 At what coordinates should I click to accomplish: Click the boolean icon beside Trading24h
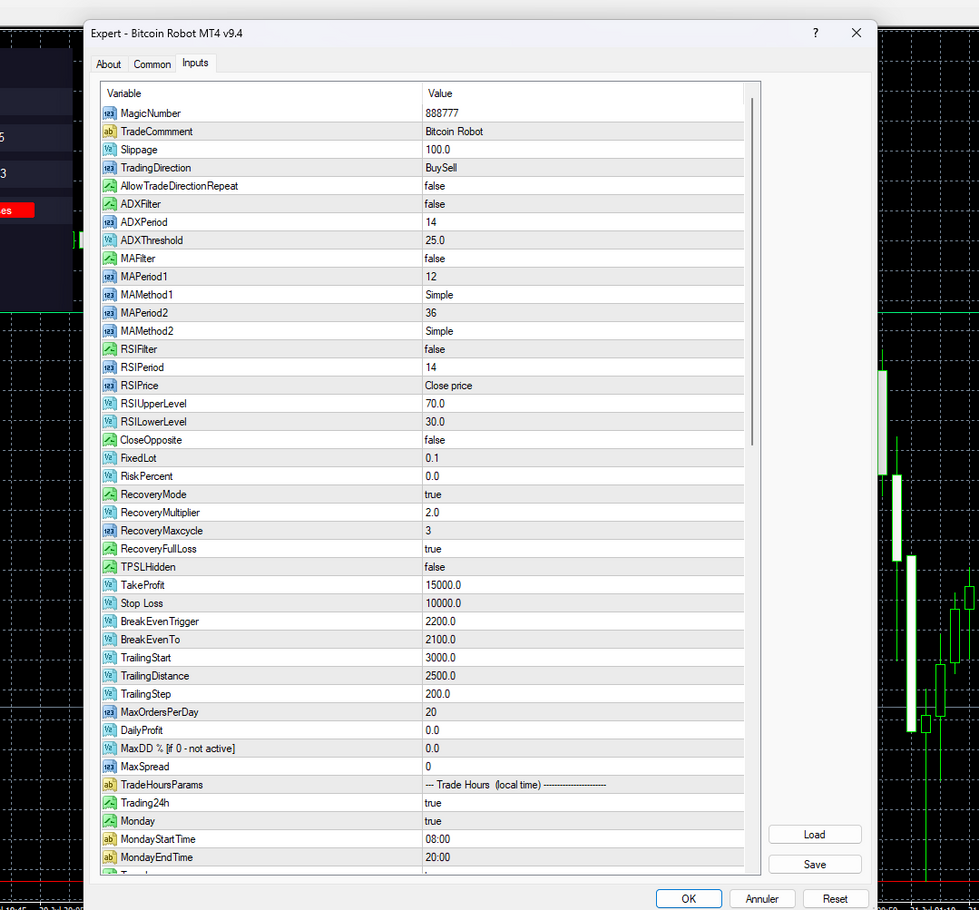pyautogui.click(x=109, y=803)
